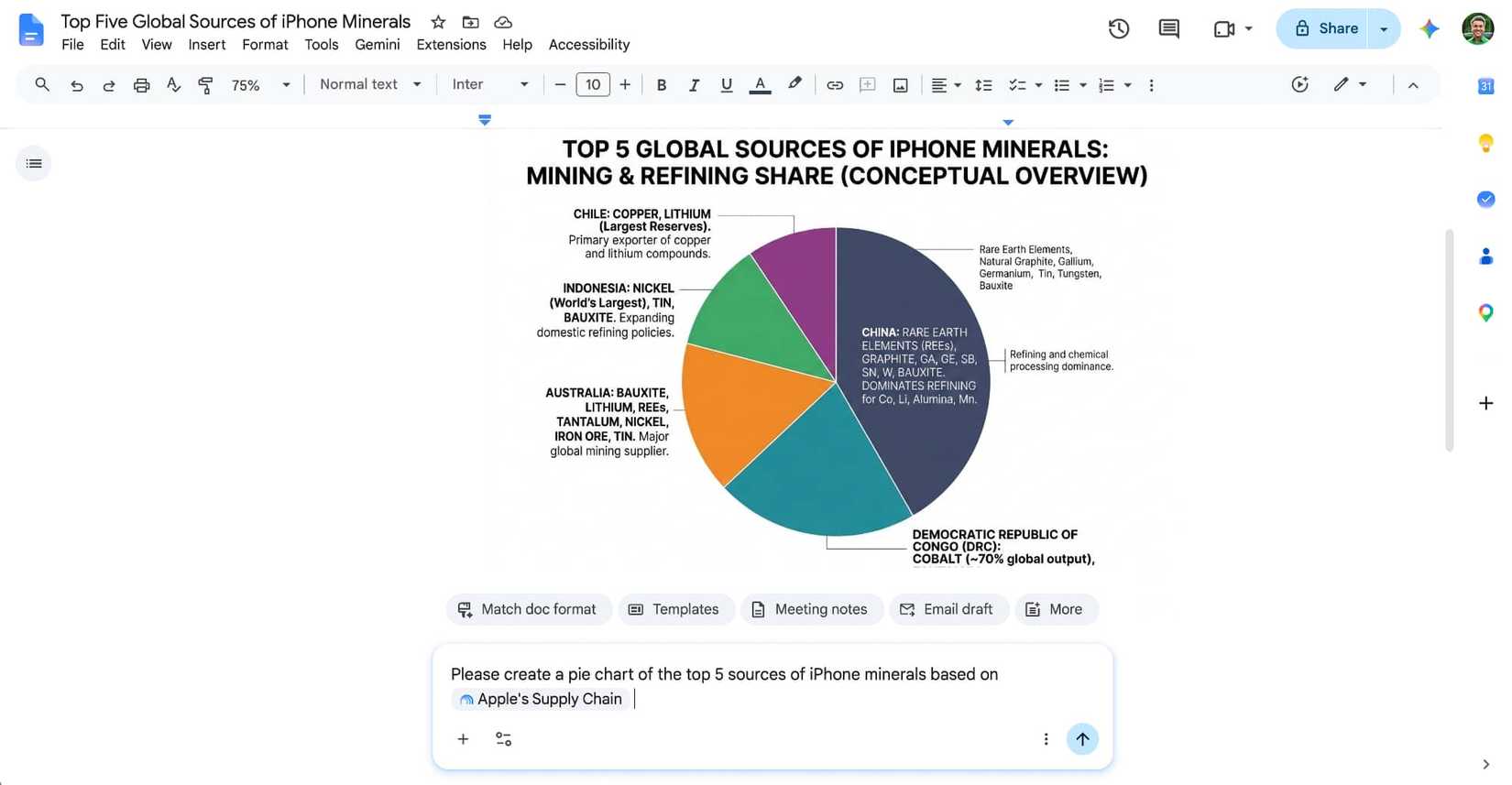
Task: Open version history clock icon
Action: tap(1118, 28)
